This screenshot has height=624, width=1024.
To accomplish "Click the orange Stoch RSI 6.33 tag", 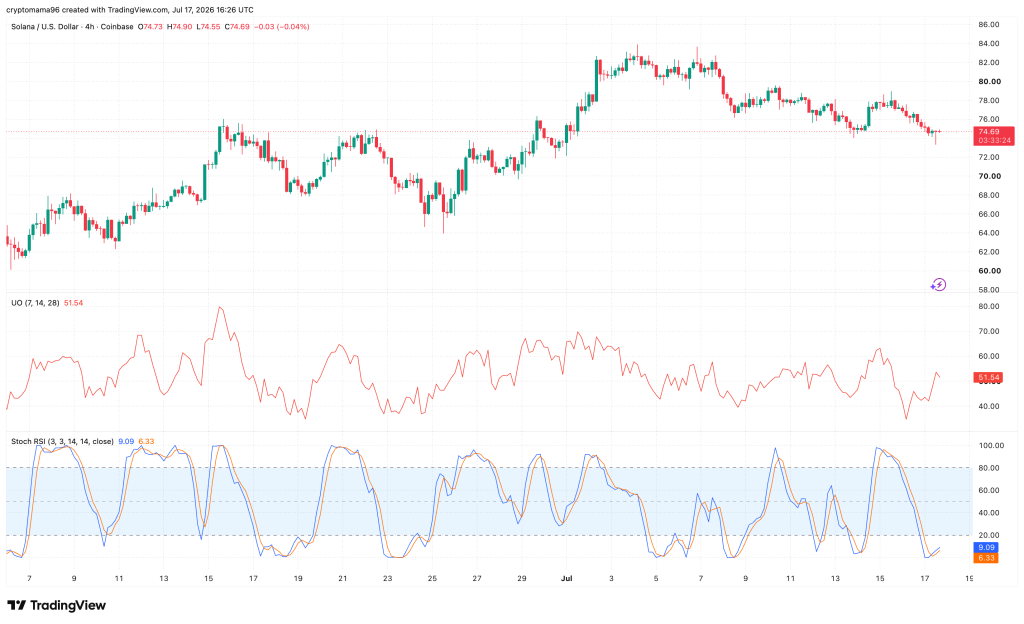I will coord(985,558).
